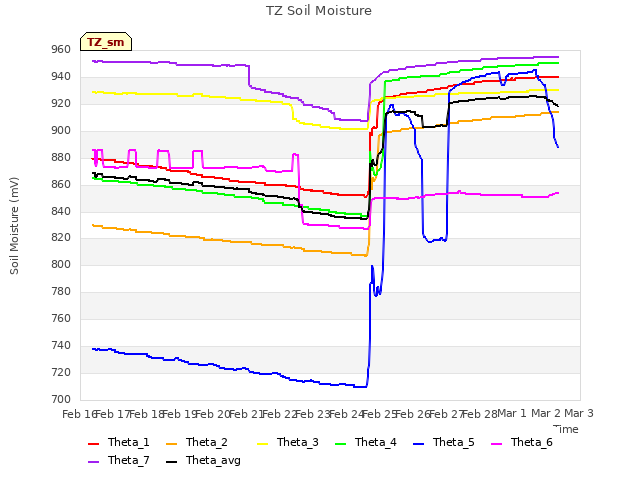The width and height of the screenshot is (640, 480).
Task: Click the 800 y-axis tick label
Action: (61, 264)
